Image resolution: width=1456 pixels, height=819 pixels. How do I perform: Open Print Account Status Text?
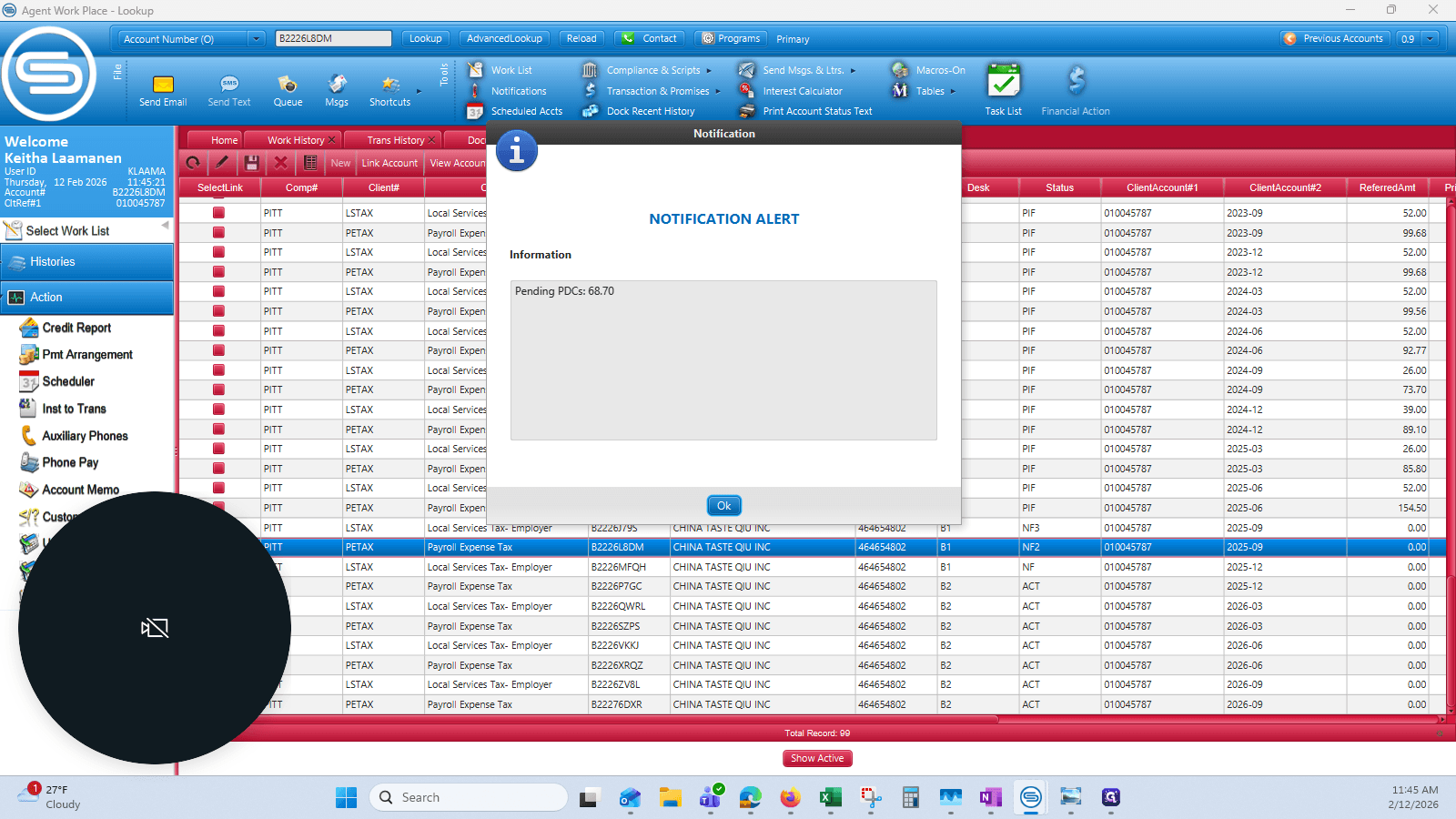pos(806,111)
